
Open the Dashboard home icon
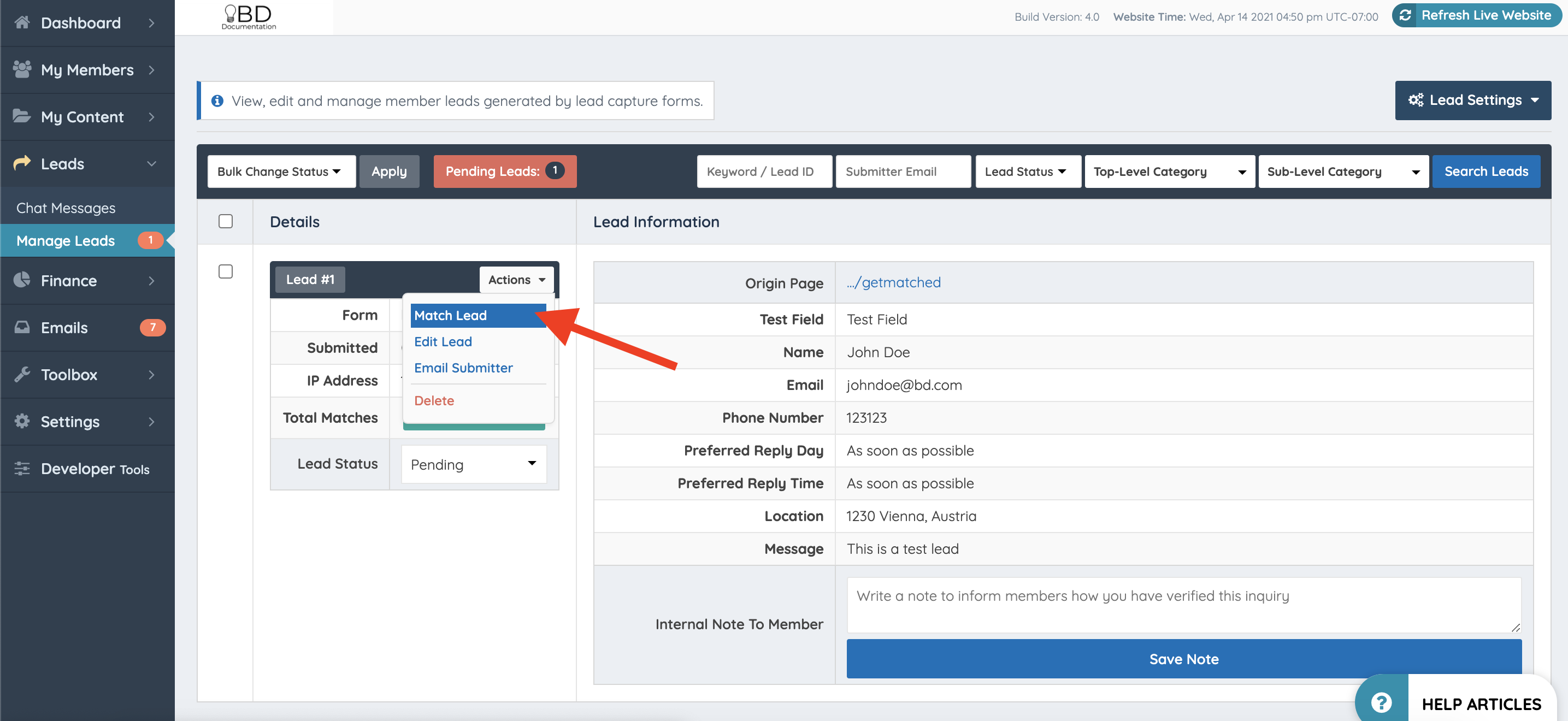click(22, 22)
